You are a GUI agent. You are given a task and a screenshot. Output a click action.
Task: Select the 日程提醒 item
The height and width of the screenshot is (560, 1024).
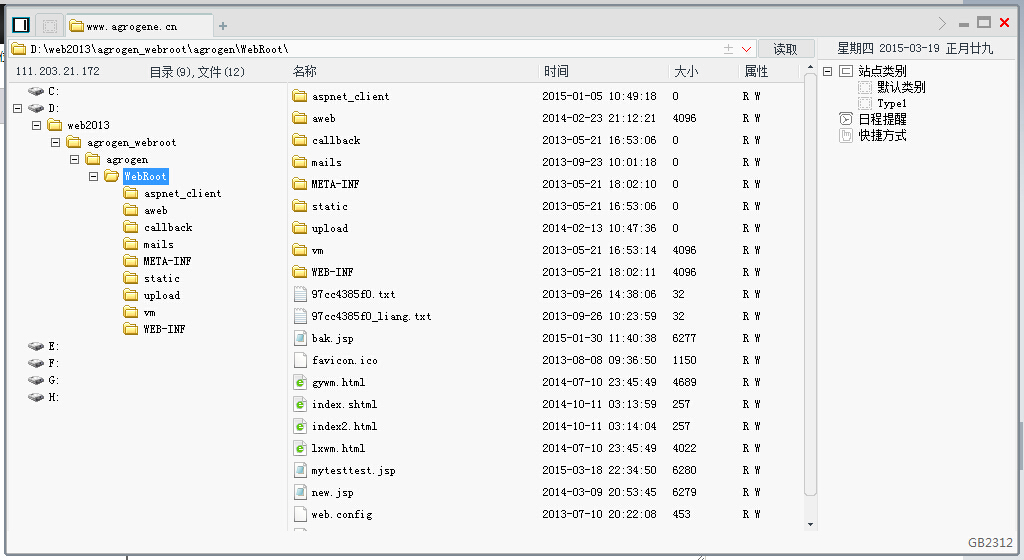click(882, 119)
